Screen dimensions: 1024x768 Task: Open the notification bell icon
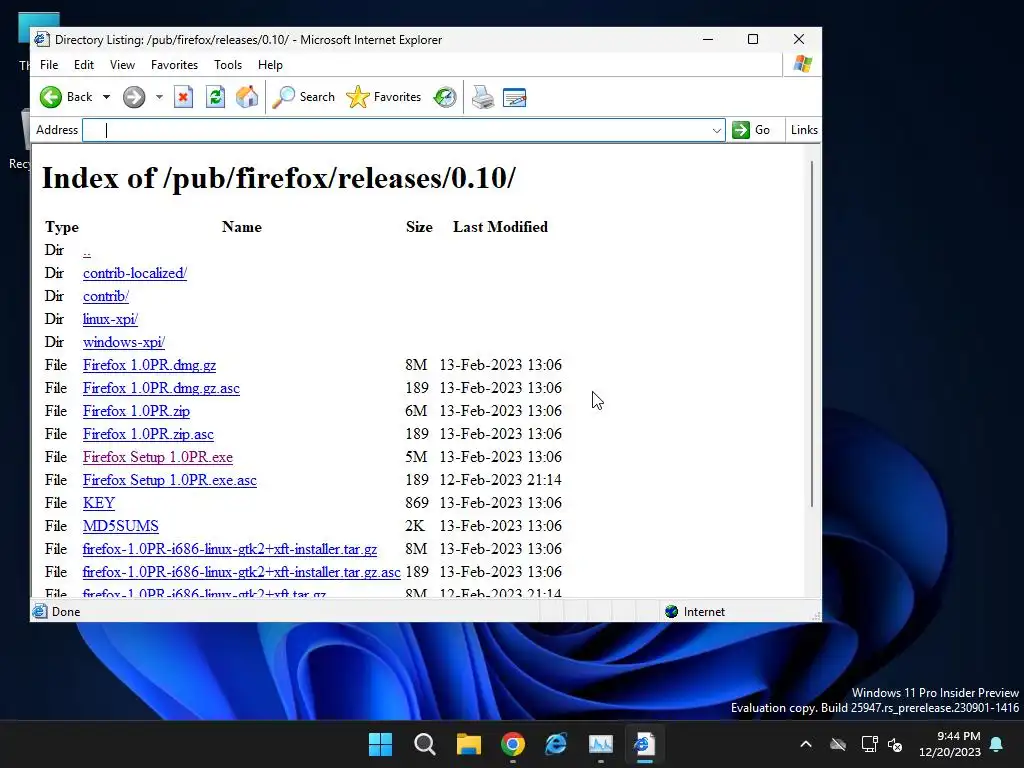997,744
